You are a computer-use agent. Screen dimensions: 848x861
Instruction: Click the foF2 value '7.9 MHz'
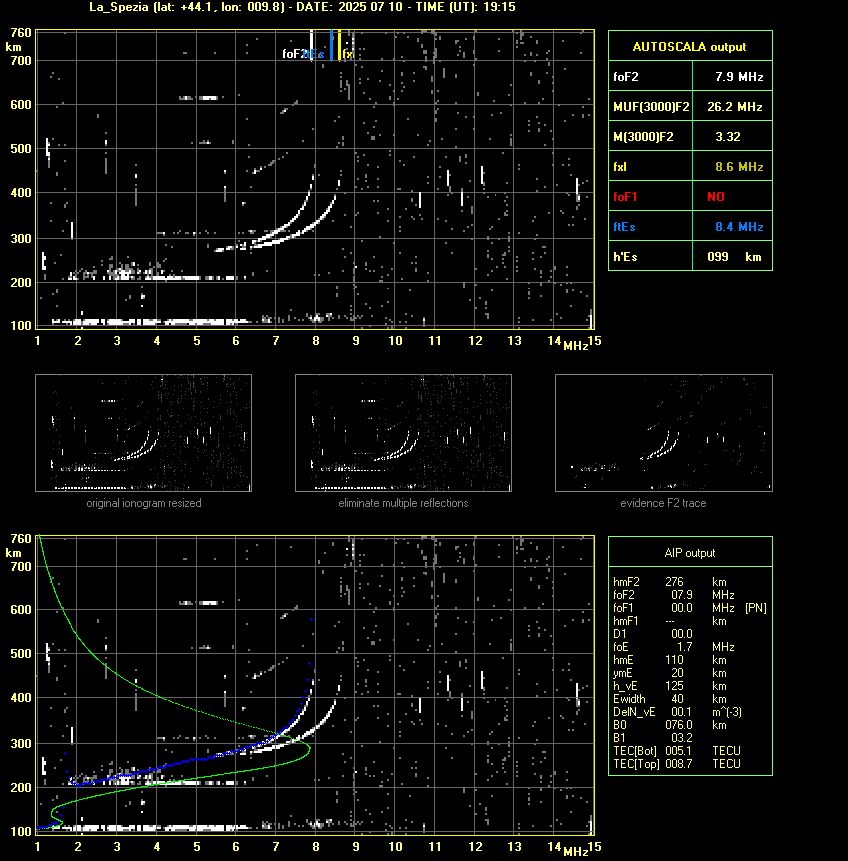tap(739, 77)
